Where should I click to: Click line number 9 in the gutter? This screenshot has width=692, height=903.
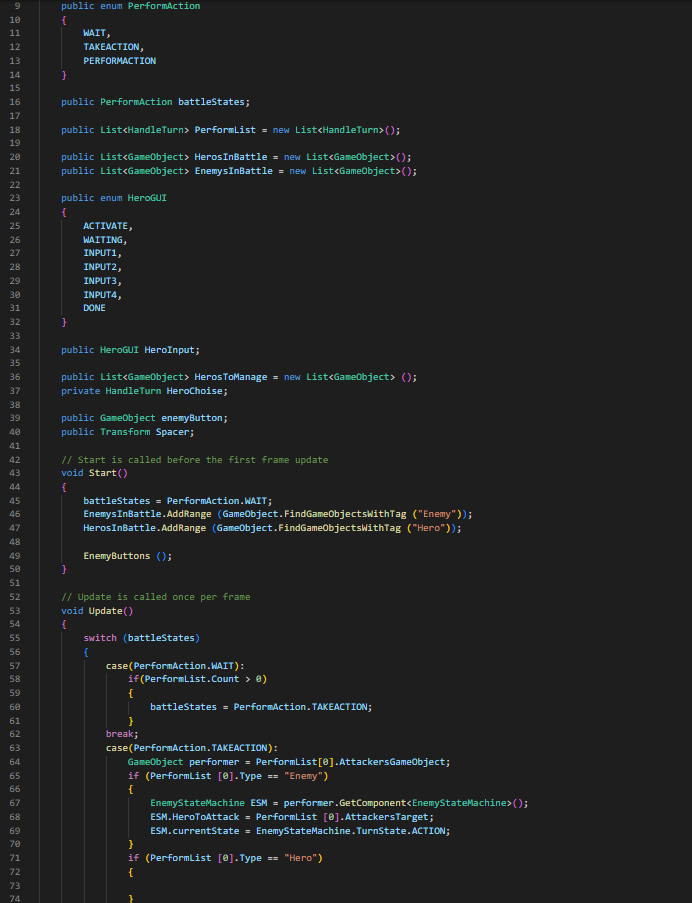pos(16,6)
